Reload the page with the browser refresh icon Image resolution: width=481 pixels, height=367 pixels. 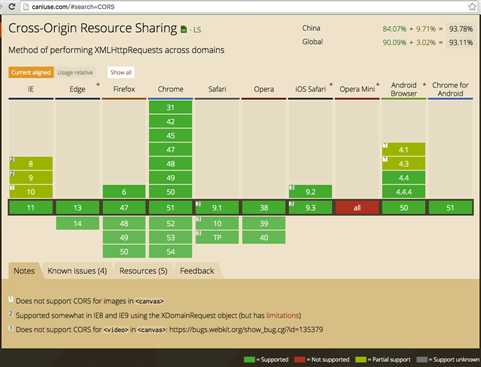pyautogui.click(x=12, y=7)
